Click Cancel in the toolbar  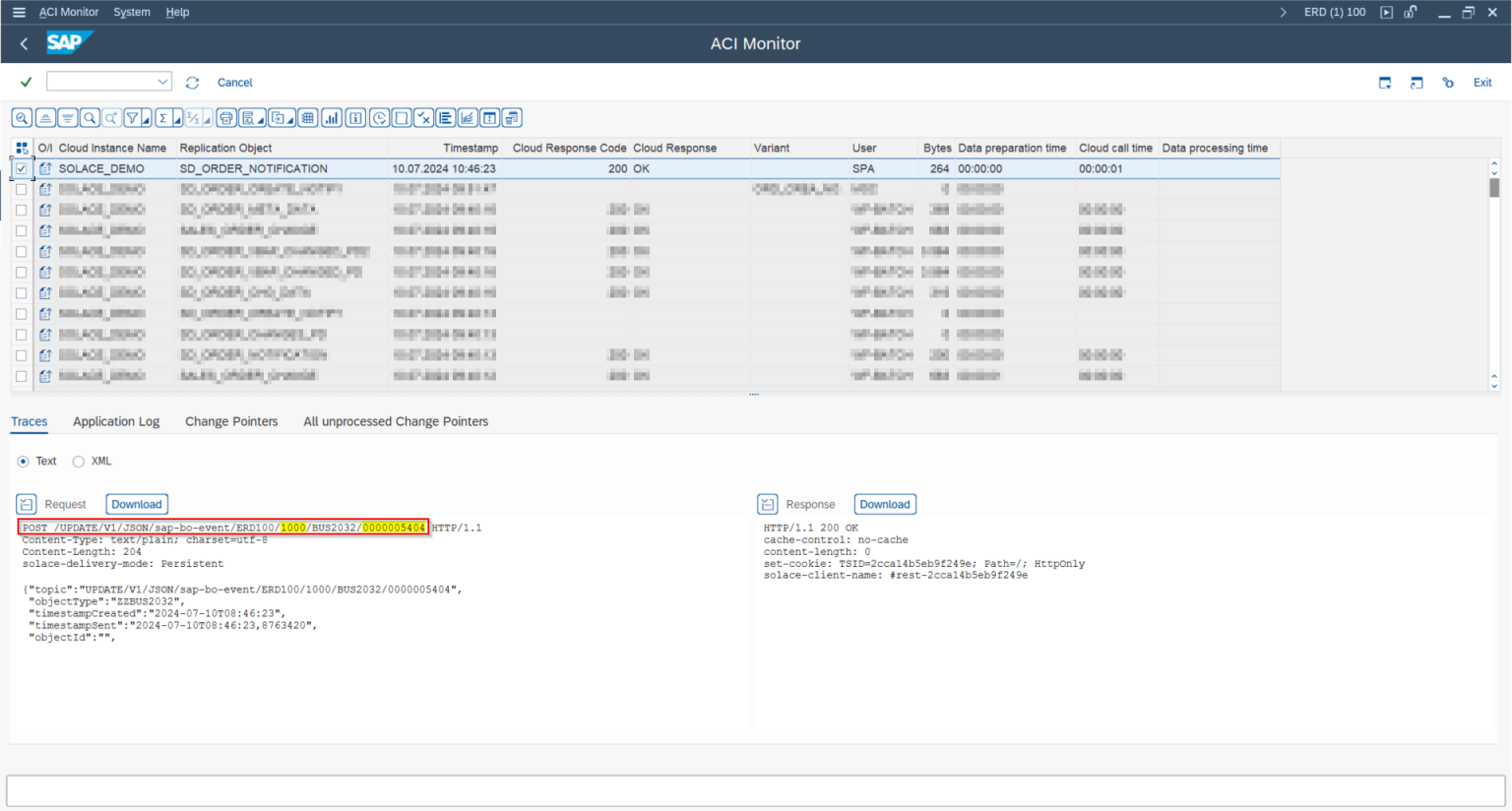point(234,82)
